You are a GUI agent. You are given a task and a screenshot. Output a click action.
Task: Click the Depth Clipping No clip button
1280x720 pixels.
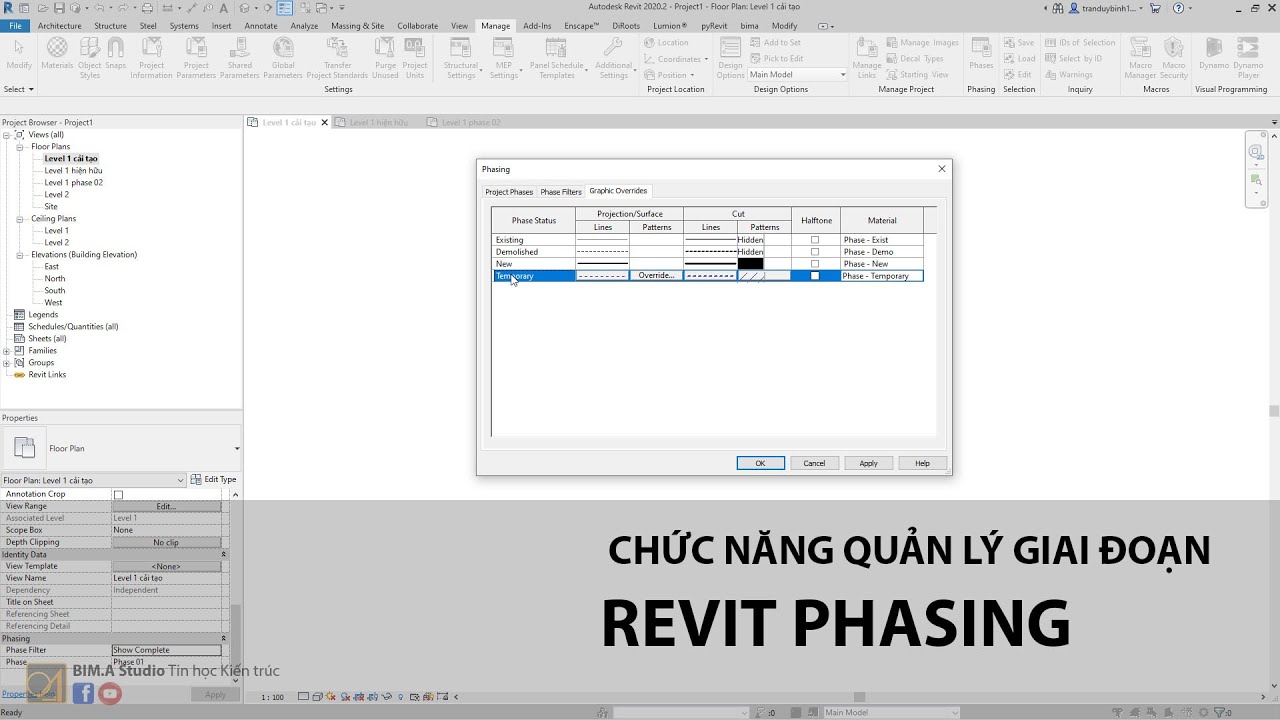click(166, 542)
